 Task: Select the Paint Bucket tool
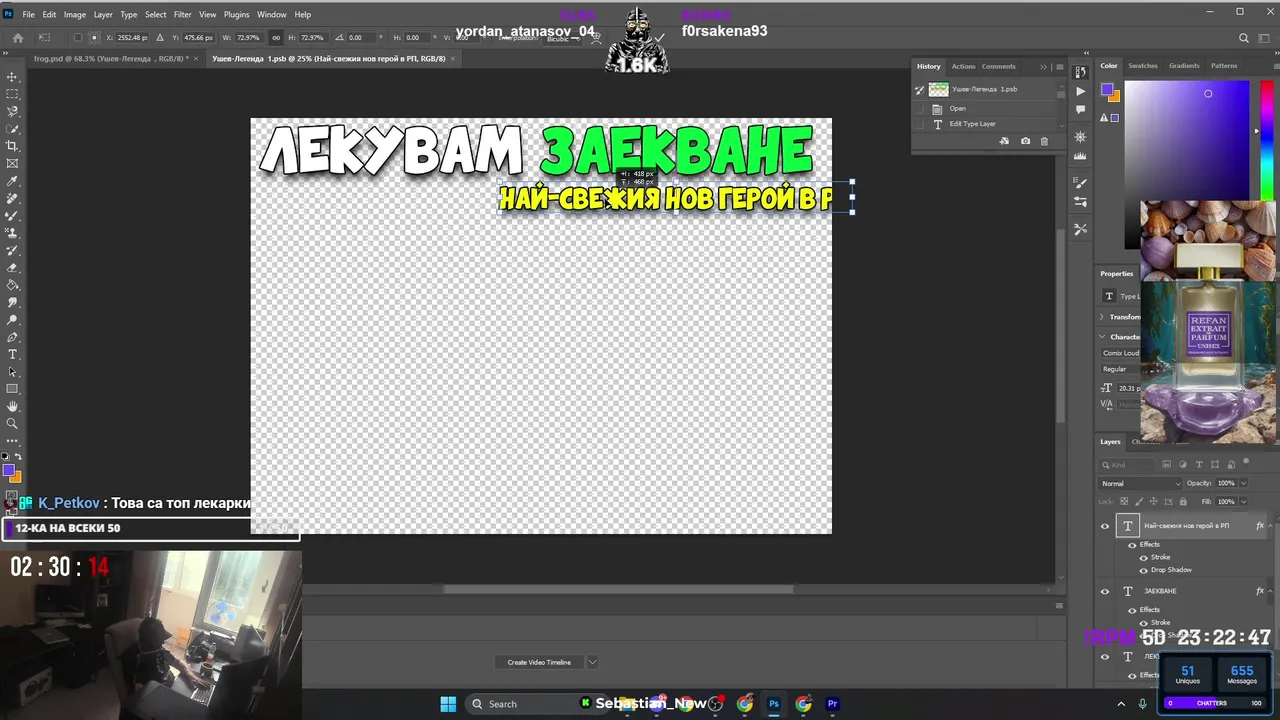[12, 285]
